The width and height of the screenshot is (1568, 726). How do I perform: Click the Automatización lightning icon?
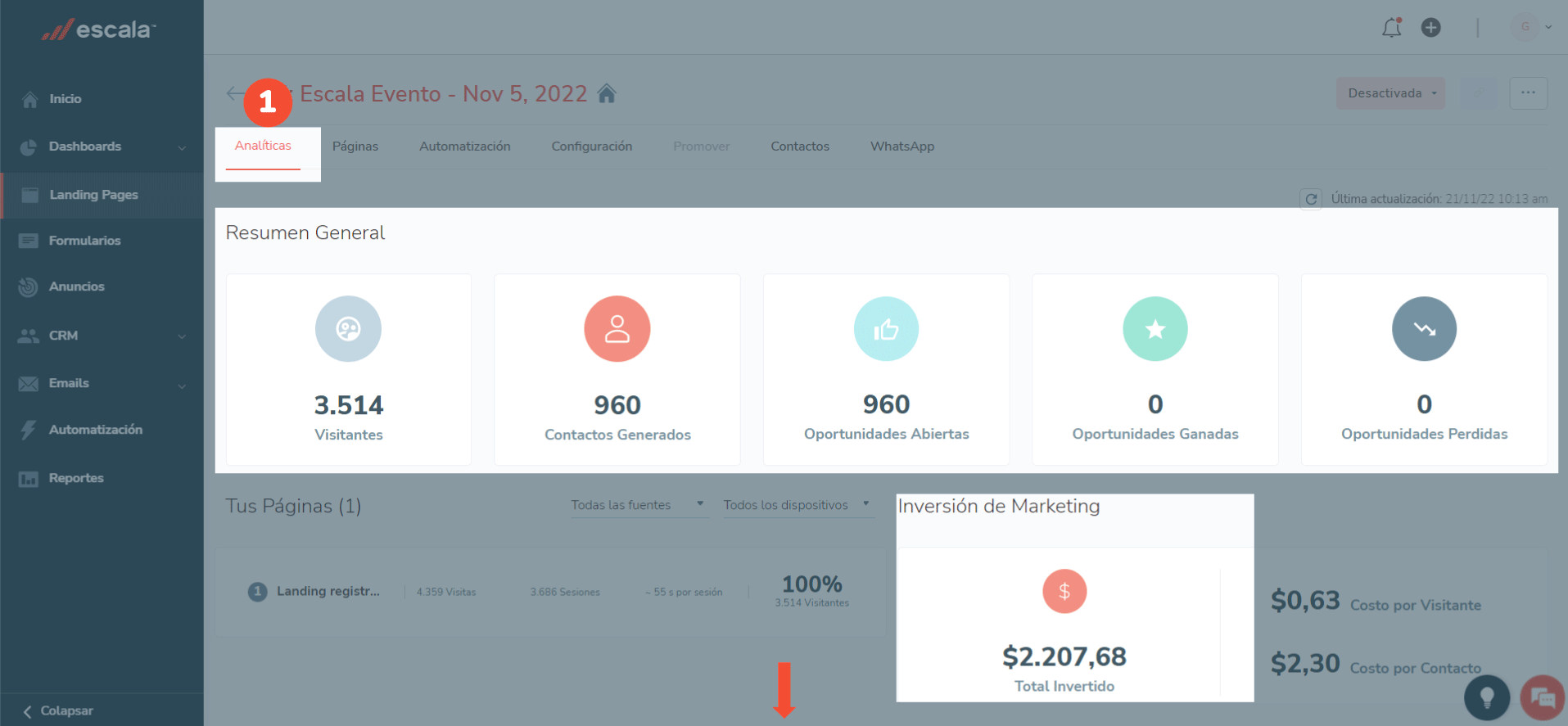29,430
